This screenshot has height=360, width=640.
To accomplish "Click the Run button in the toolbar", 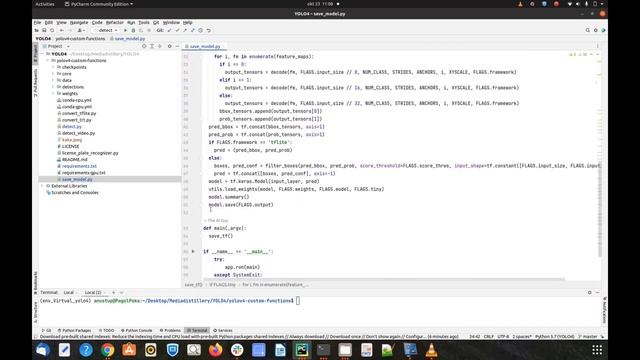I will [125, 30].
